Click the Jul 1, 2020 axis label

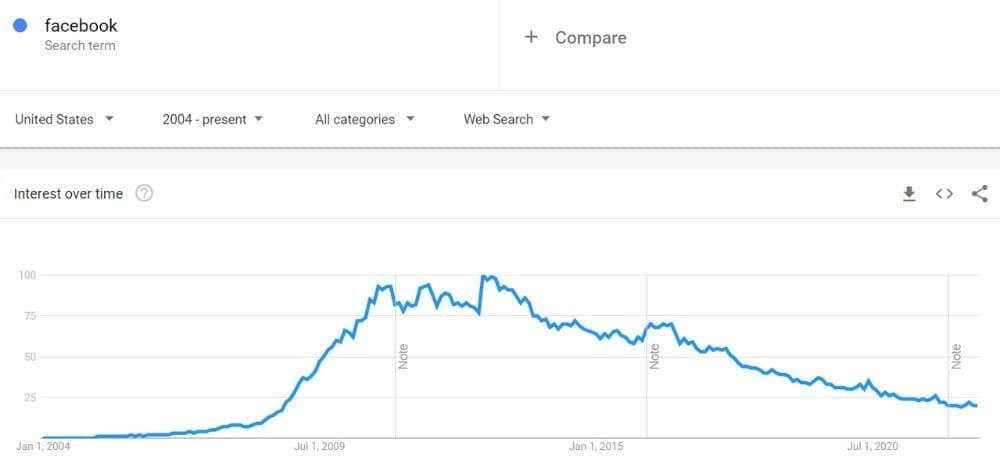click(872, 446)
